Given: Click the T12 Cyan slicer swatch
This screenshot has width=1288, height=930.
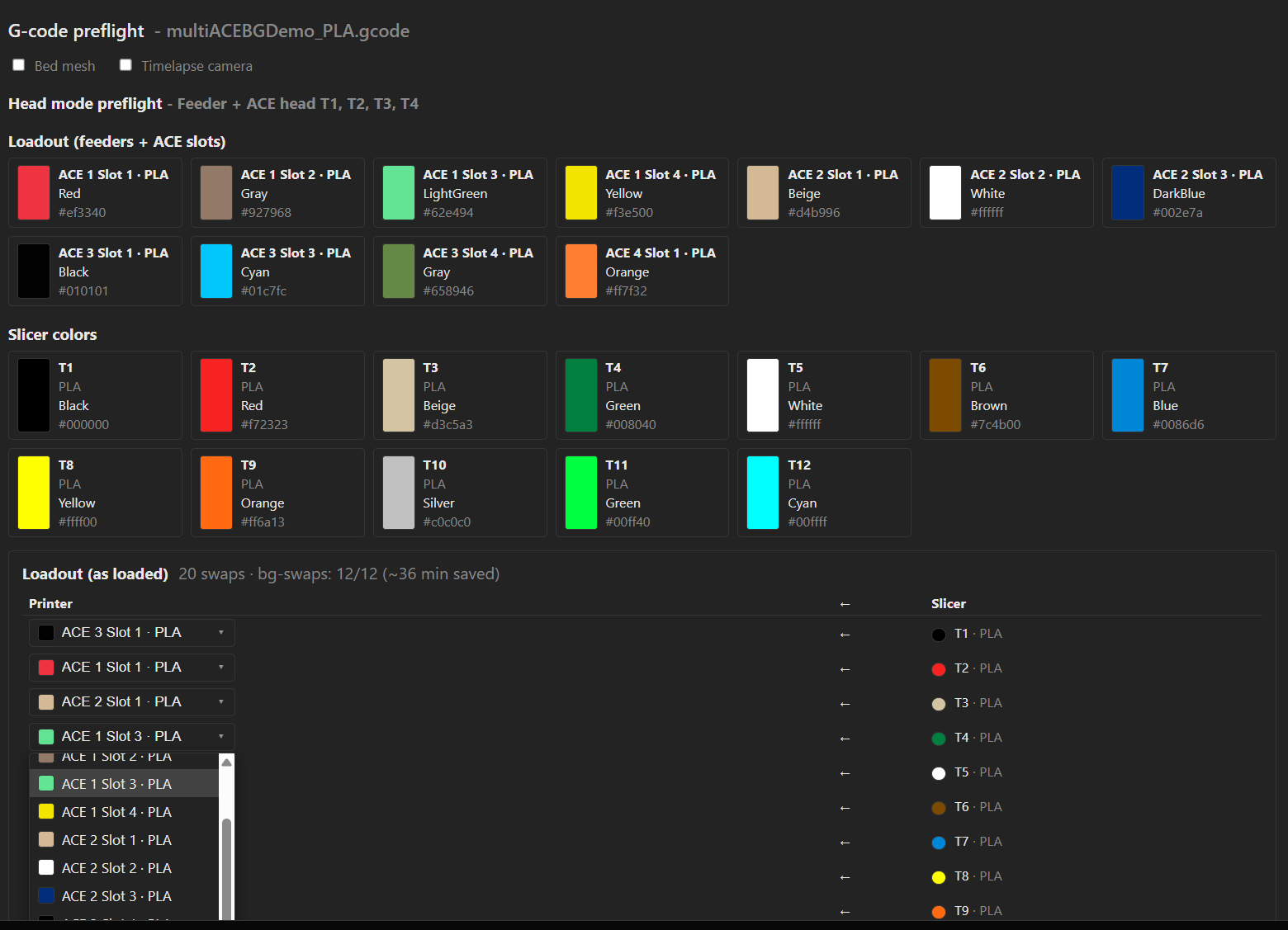Looking at the screenshot, I should [x=763, y=493].
